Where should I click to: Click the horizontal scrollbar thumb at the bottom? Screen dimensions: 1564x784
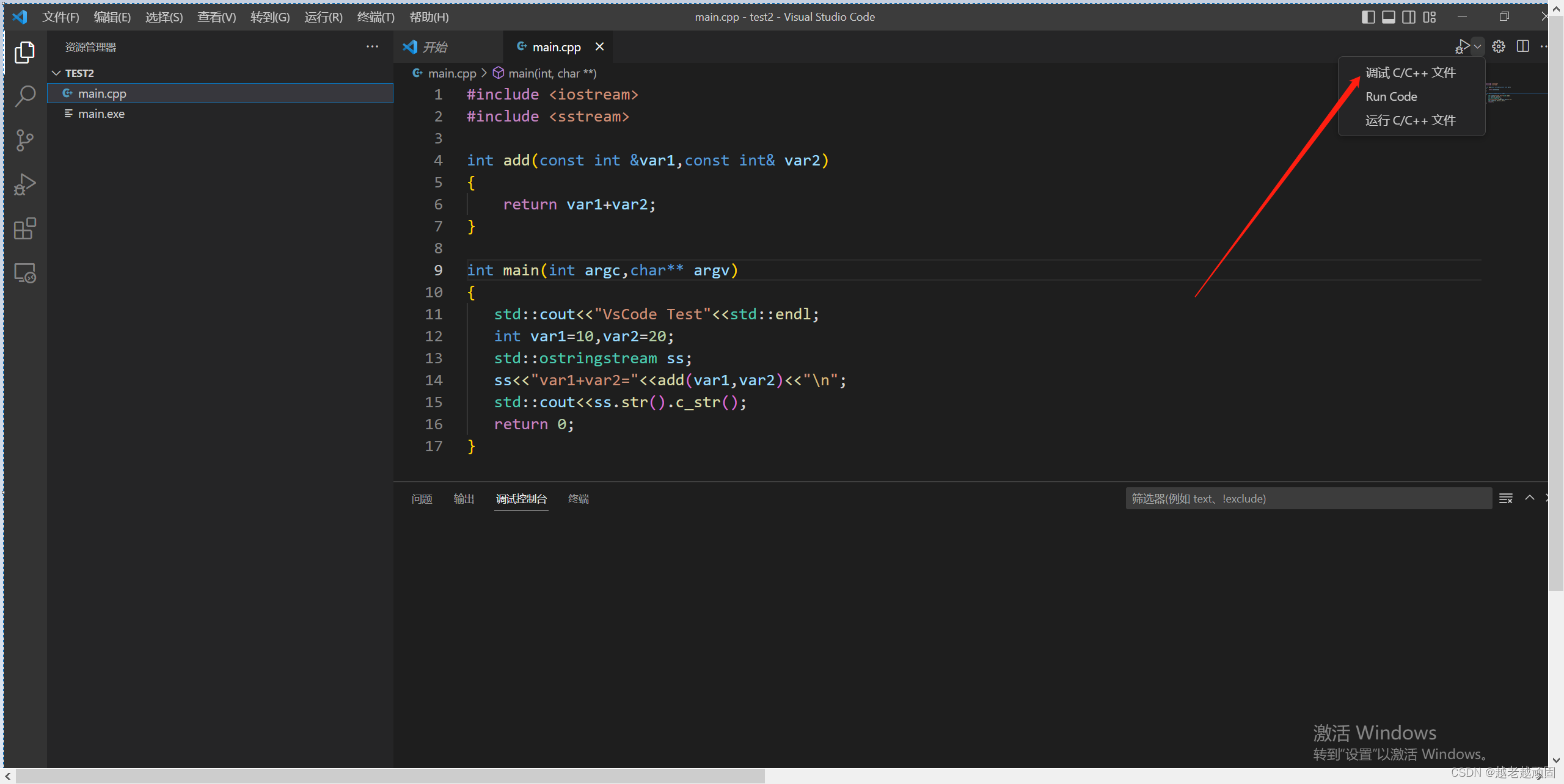click(390, 776)
